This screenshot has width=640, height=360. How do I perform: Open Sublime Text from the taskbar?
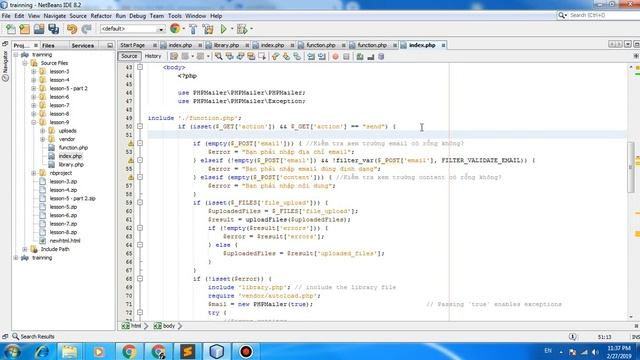click(x=187, y=351)
